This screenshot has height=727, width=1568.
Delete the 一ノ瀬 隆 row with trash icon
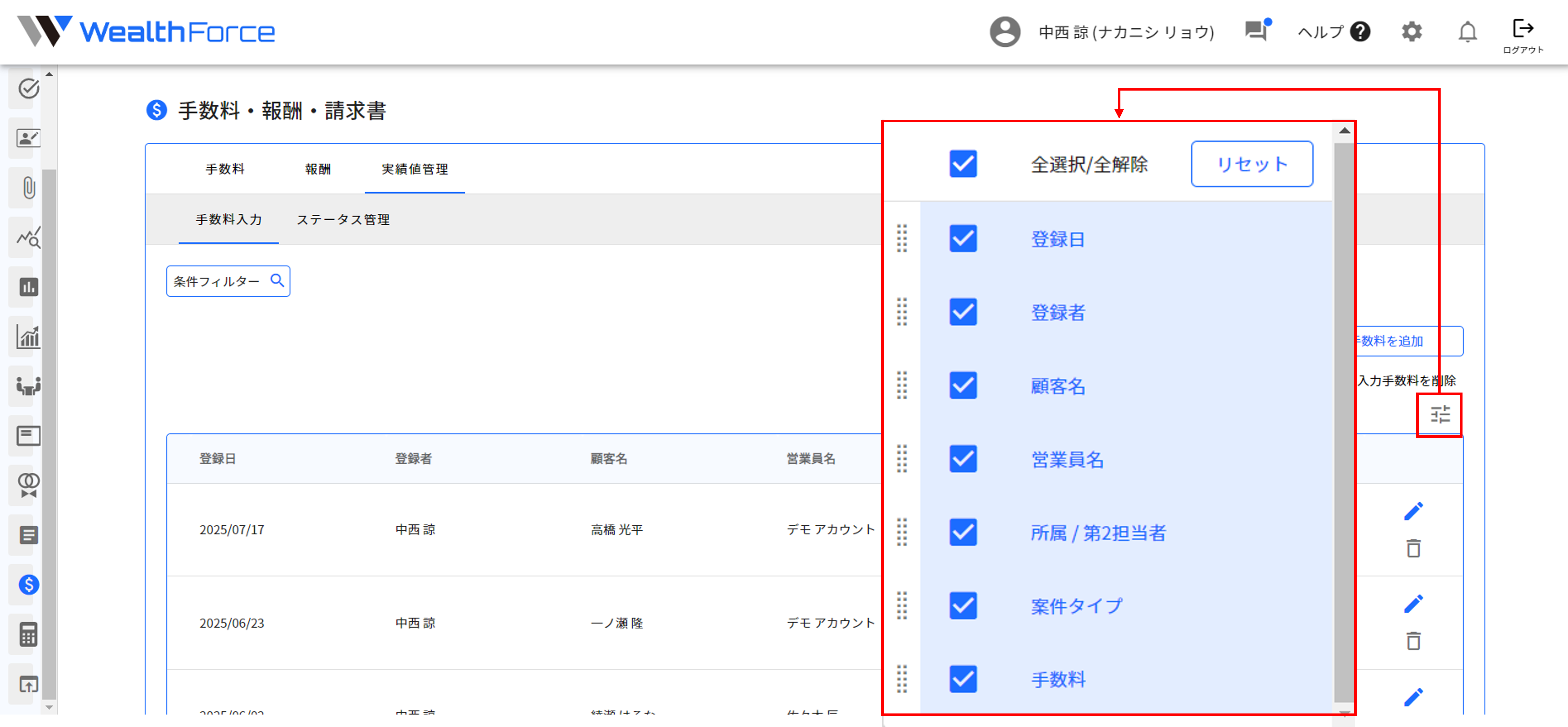tap(1413, 640)
